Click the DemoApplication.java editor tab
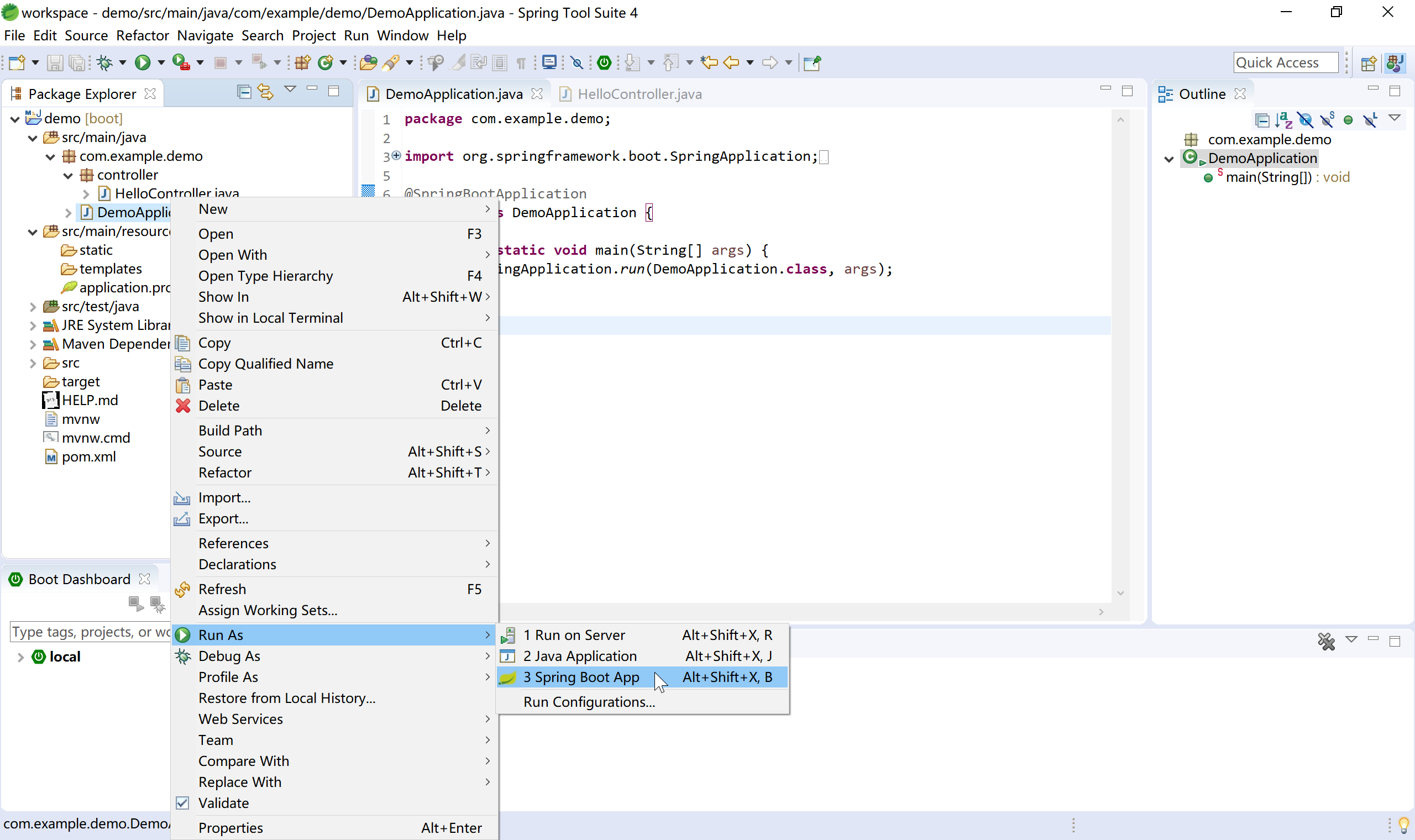The width and height of the screenshot is (1415, 840). [x=453, y=93]
